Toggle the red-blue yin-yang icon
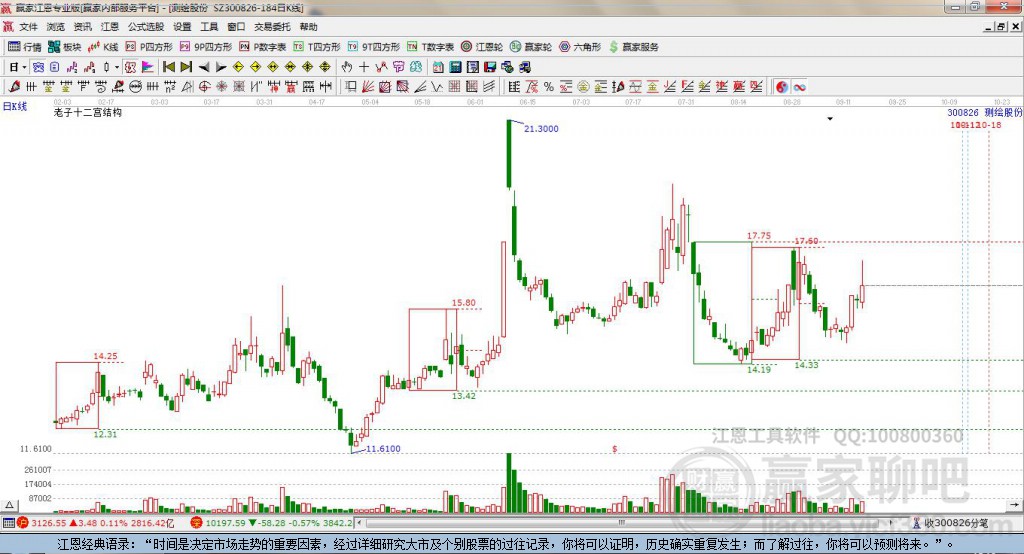 point(782,86)
